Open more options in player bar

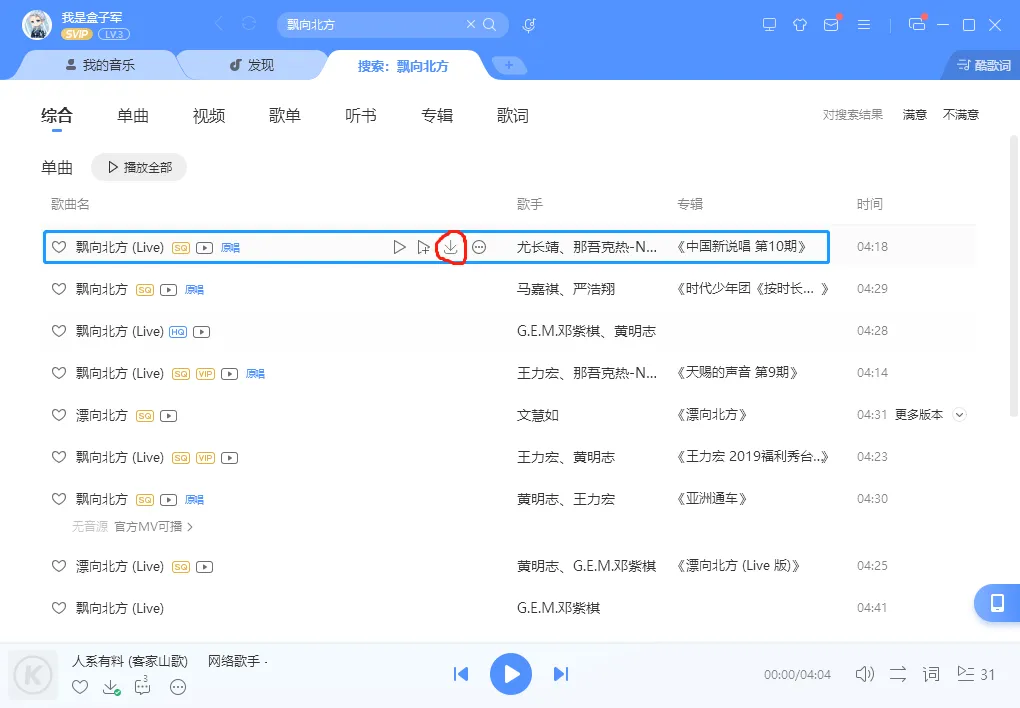coord(178,687)
